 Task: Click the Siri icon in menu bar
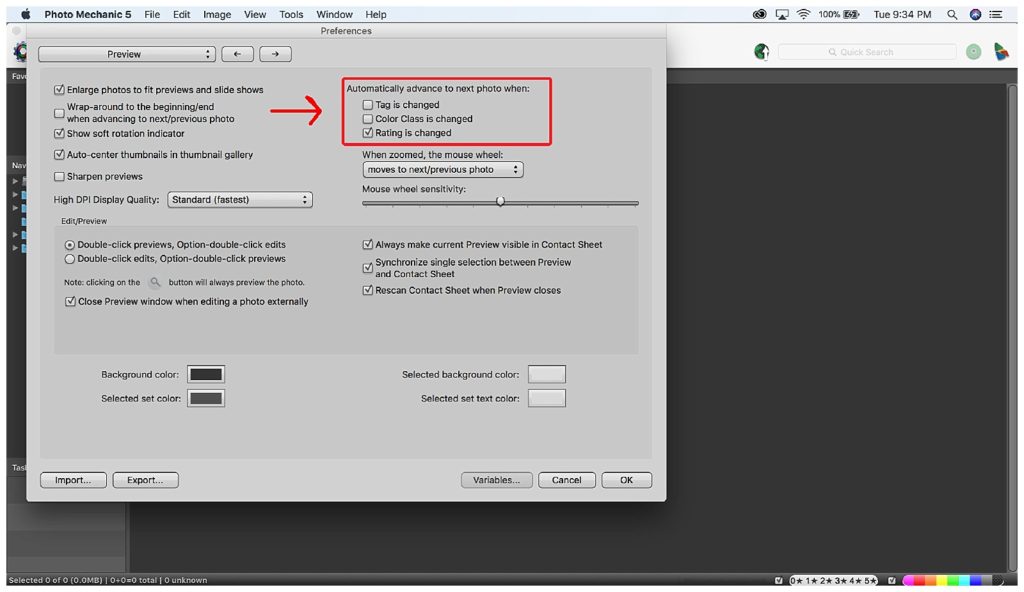pos(975,14)
